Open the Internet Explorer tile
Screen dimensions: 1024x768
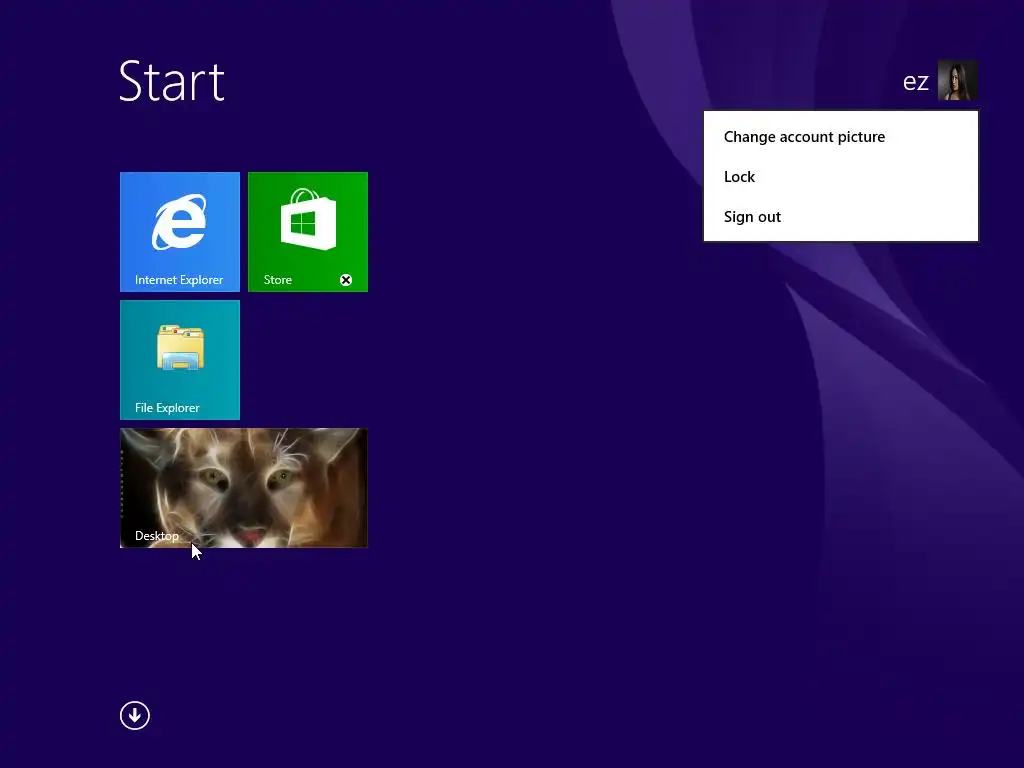tap(180, 232)
